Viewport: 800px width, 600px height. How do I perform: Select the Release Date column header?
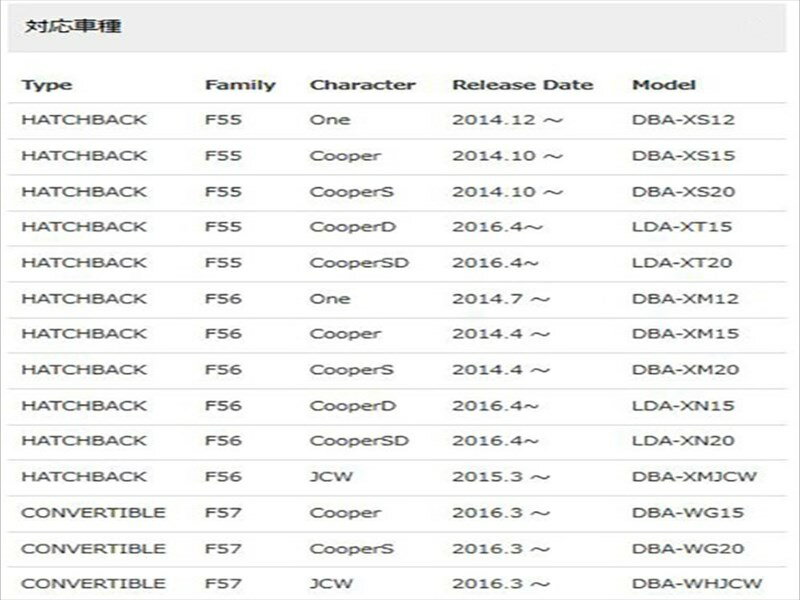[x=522, y=85]
